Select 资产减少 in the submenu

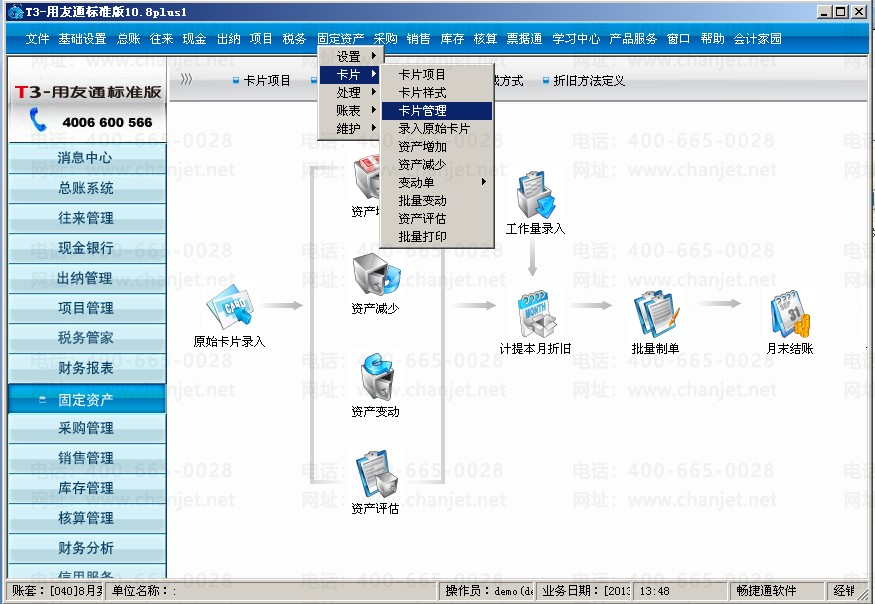[x=436, y=164]
